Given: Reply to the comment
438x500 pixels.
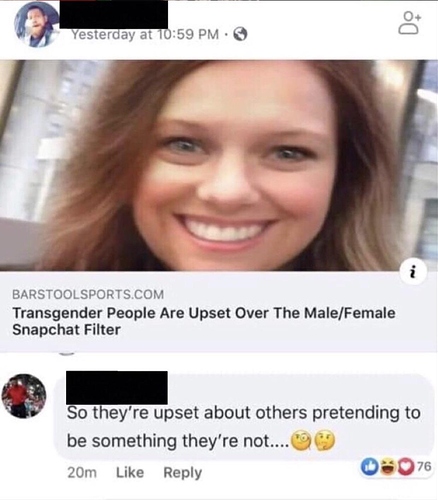Looking at the screenshot, I should click(182, 473).
